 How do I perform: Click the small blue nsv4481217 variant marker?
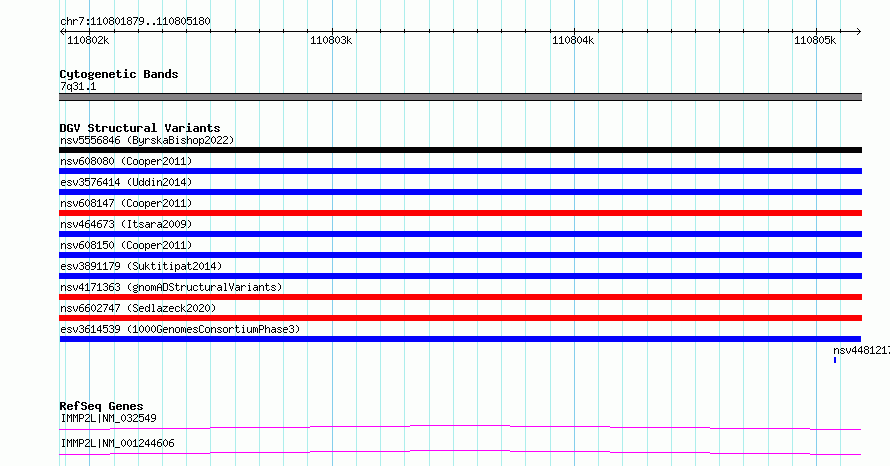[x=835, y=360]
